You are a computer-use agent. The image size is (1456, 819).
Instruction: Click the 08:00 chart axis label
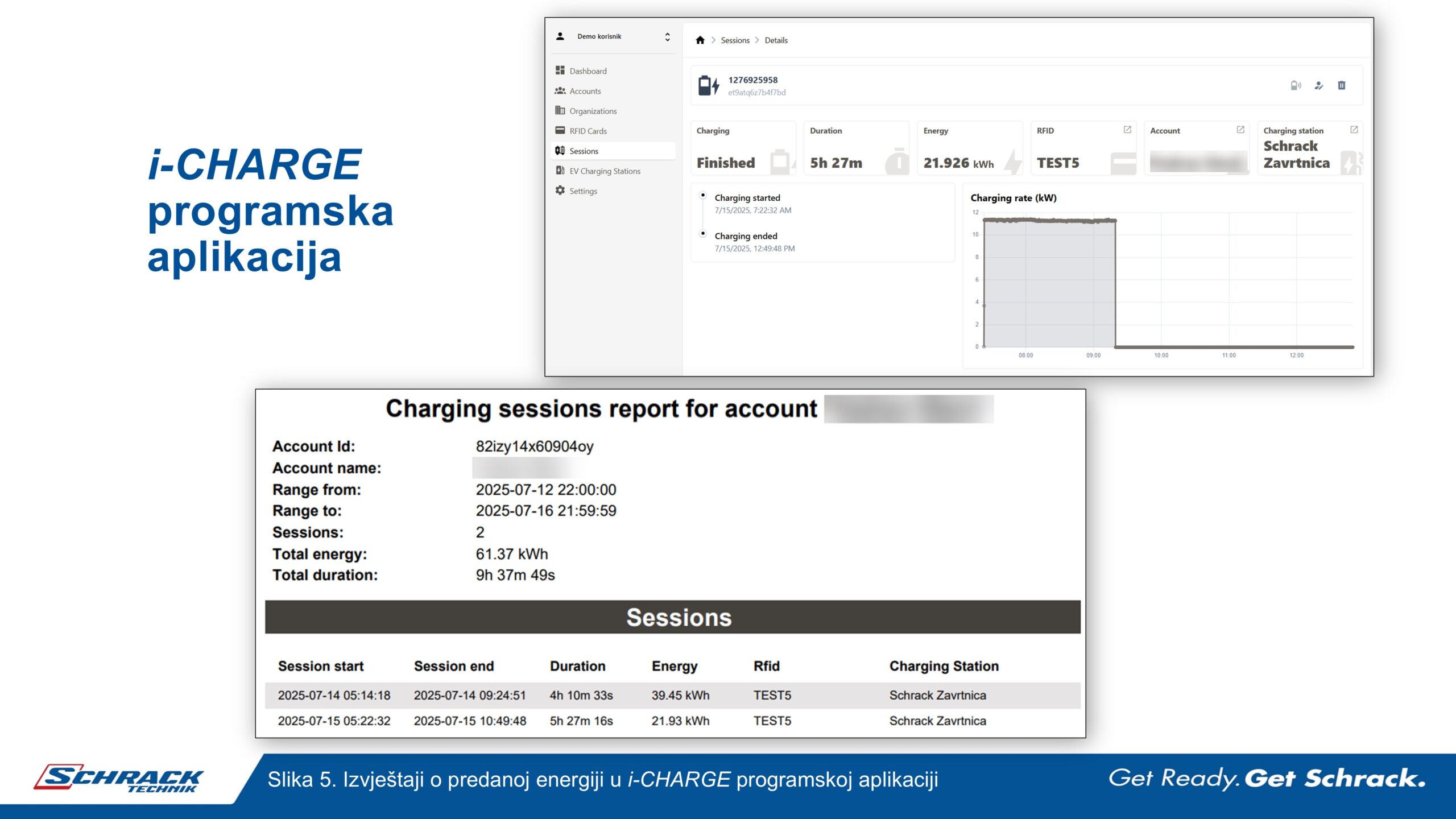1025,355
